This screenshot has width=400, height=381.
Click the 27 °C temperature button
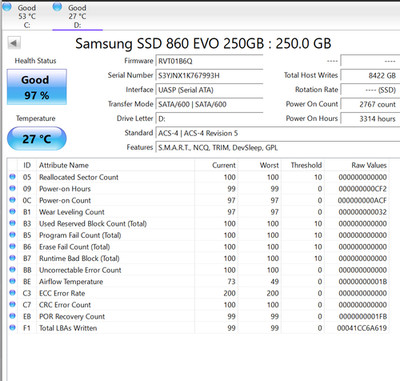tap(37, 139)
